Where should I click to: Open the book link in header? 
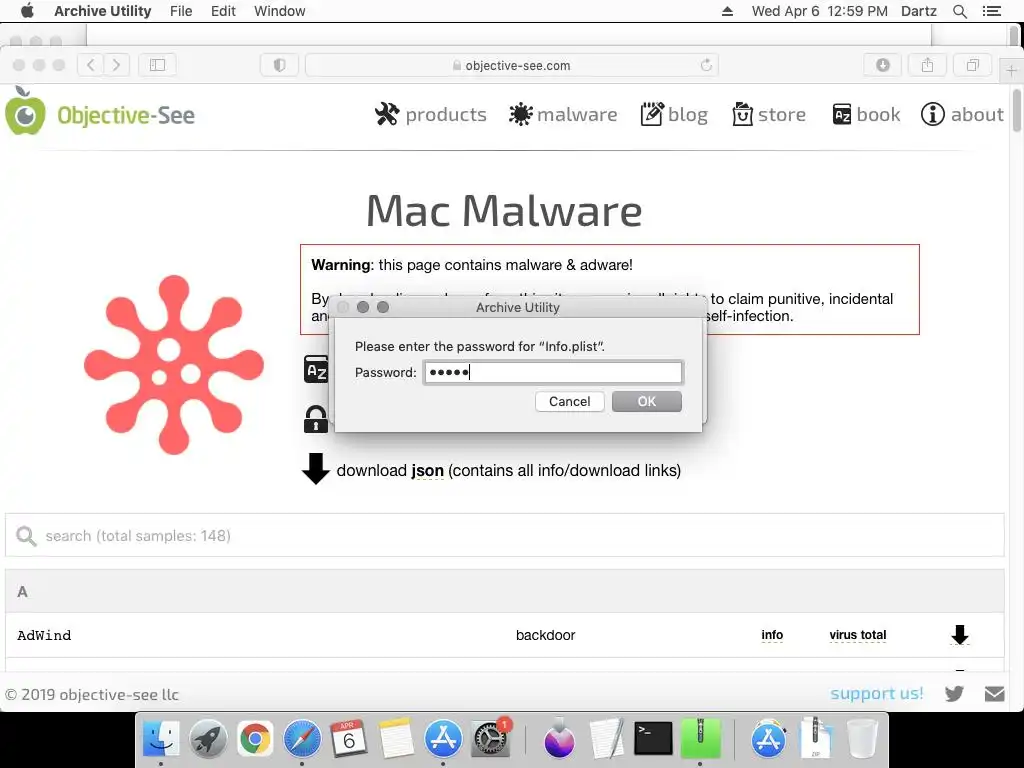click(867, 114)
